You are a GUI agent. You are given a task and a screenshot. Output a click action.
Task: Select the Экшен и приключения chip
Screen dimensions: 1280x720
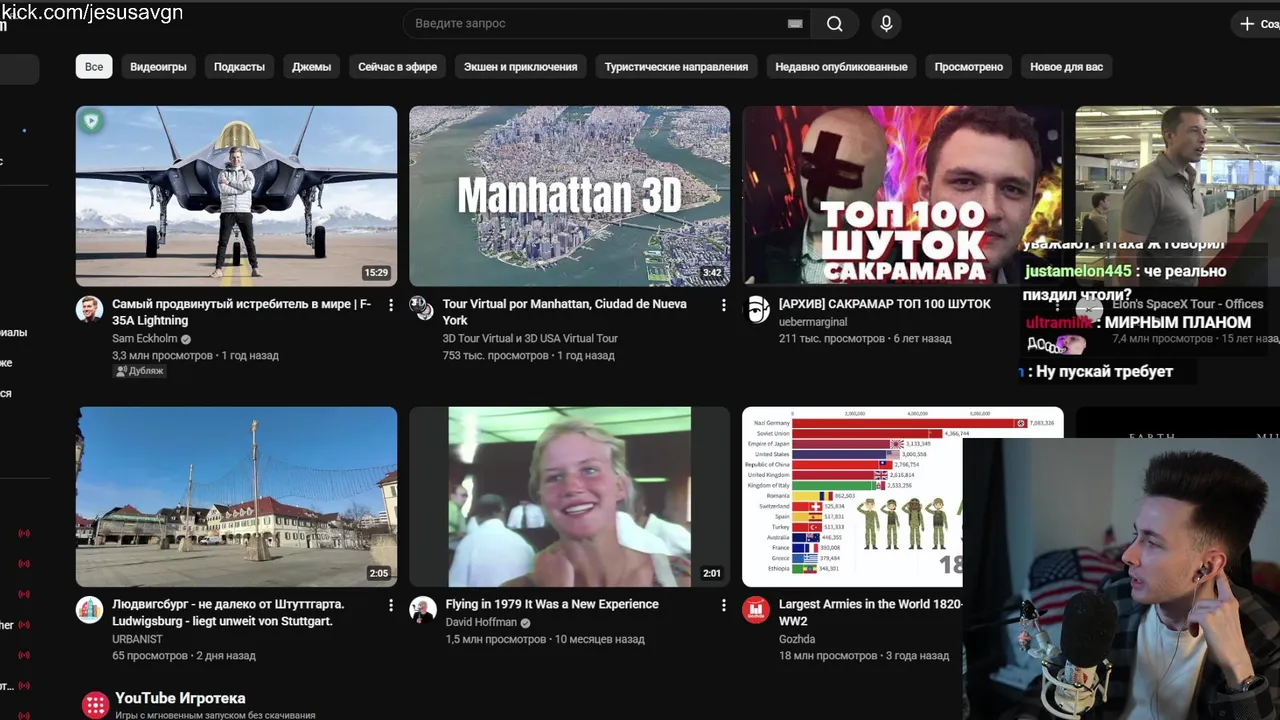click(x=520, y=67)
